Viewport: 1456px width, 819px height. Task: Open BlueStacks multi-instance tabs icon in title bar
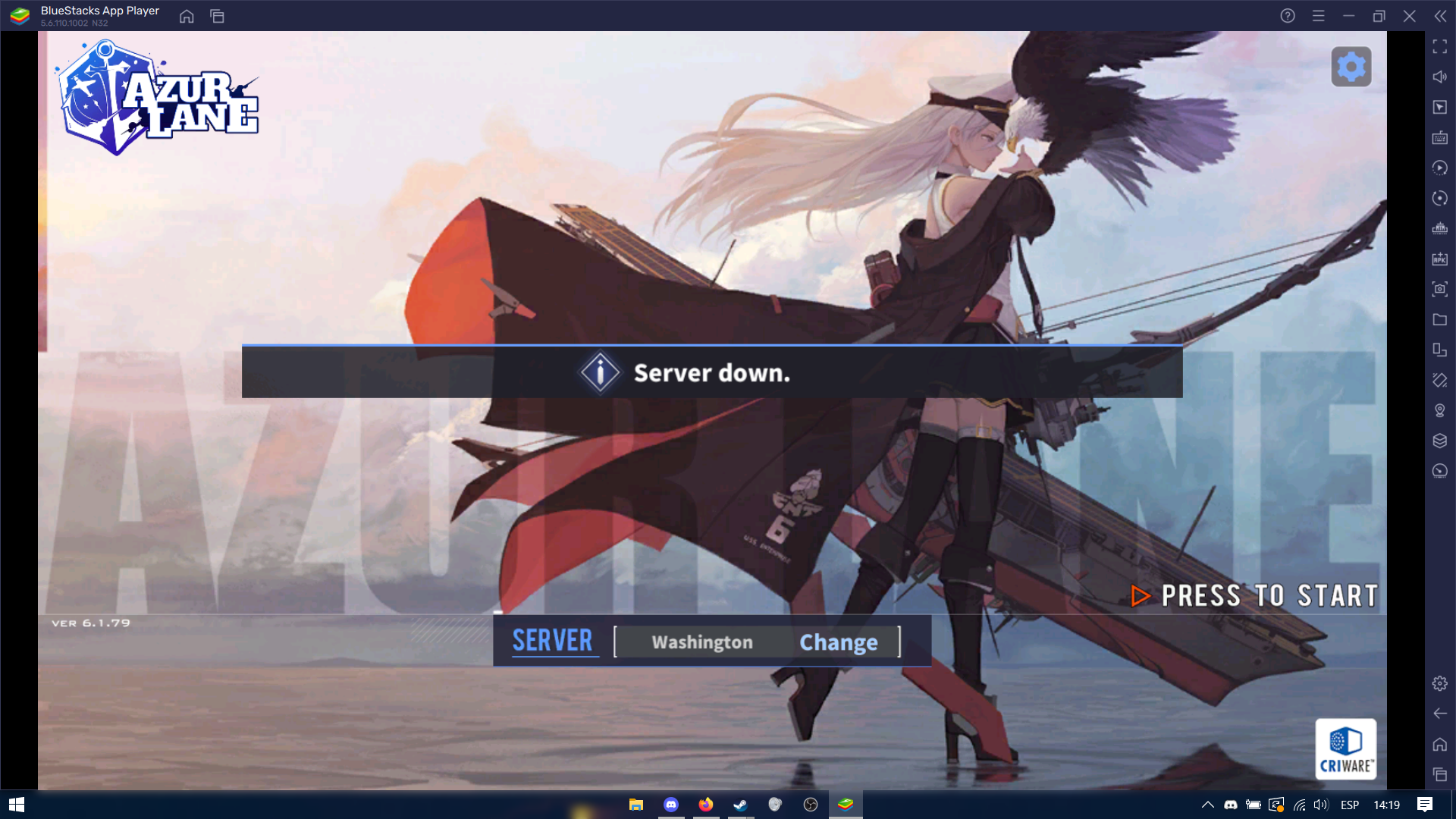[218, 16]
